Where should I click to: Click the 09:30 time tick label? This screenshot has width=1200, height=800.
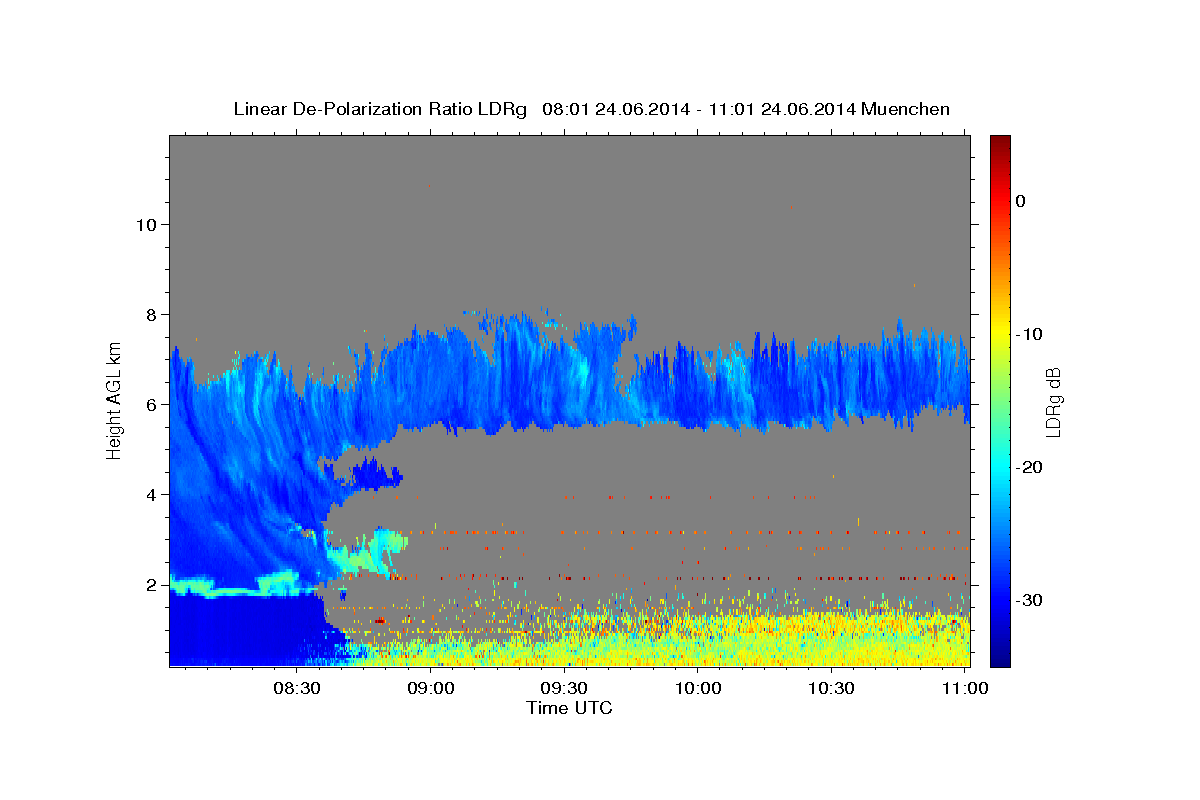[x=564, y=688]
